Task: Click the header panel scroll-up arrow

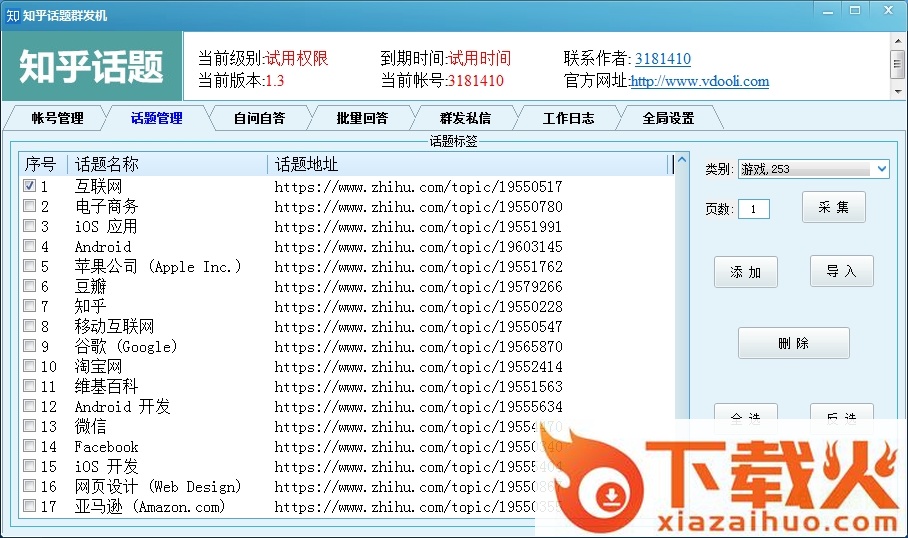Action: tap(898, 41)
